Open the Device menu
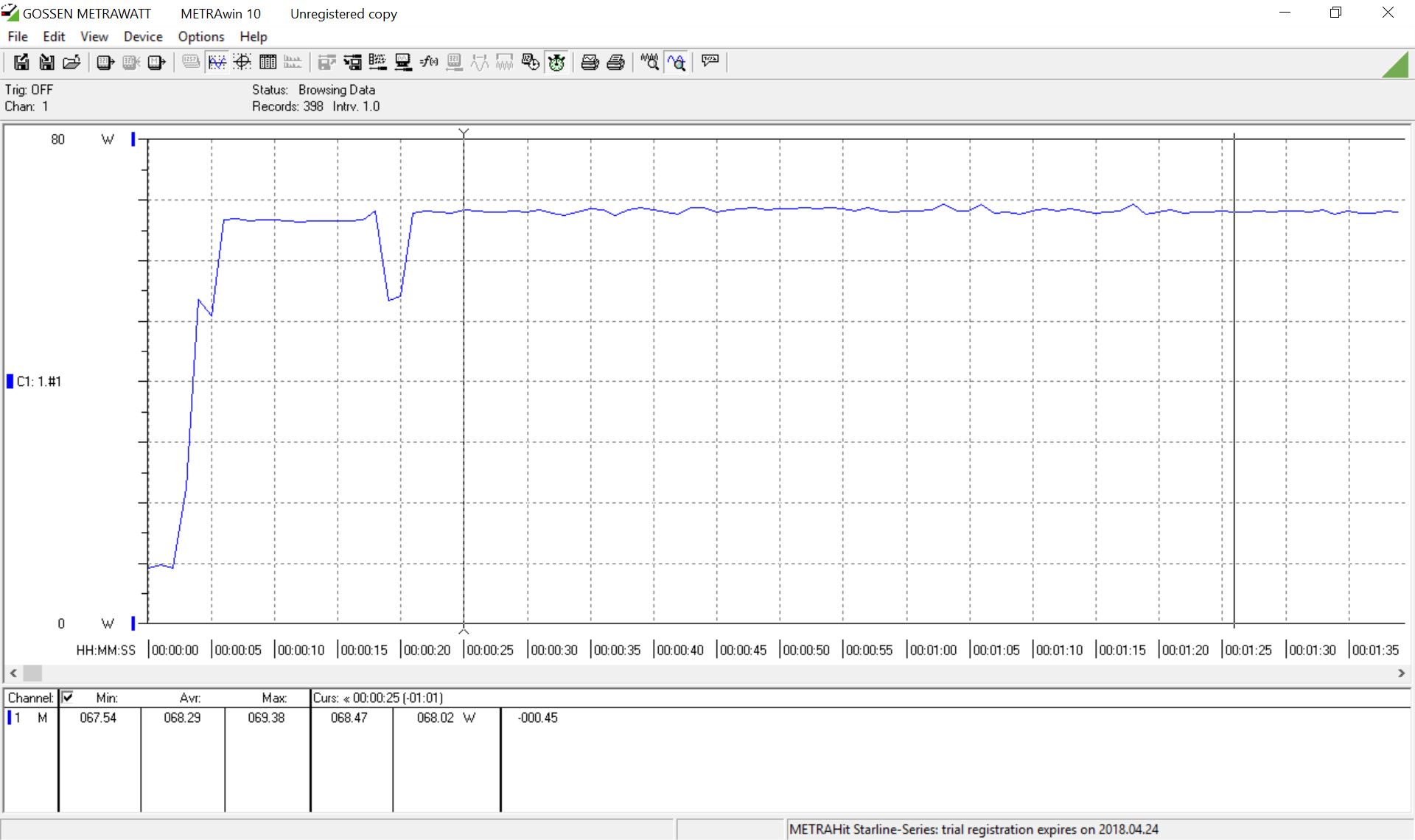The image size is (1415, 840). (x=143, y=37)
